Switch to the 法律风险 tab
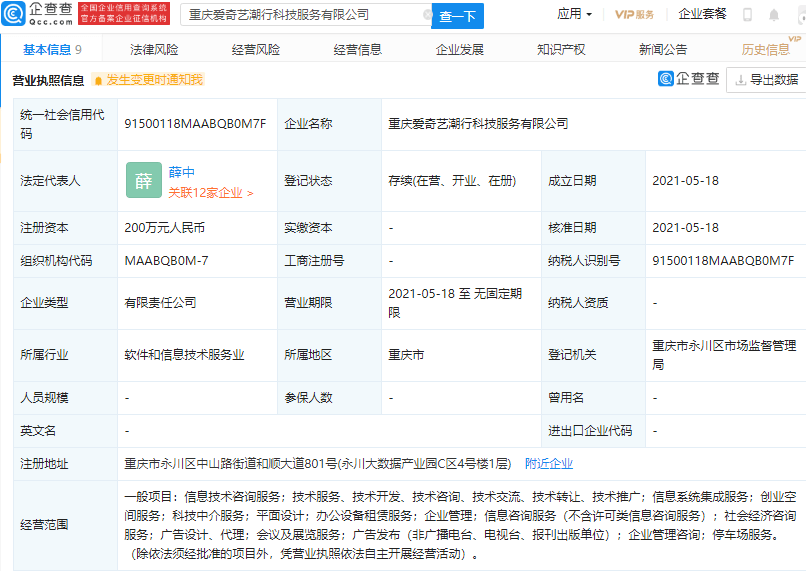Screen dimensions: 806x571 (x=154, y=49)
